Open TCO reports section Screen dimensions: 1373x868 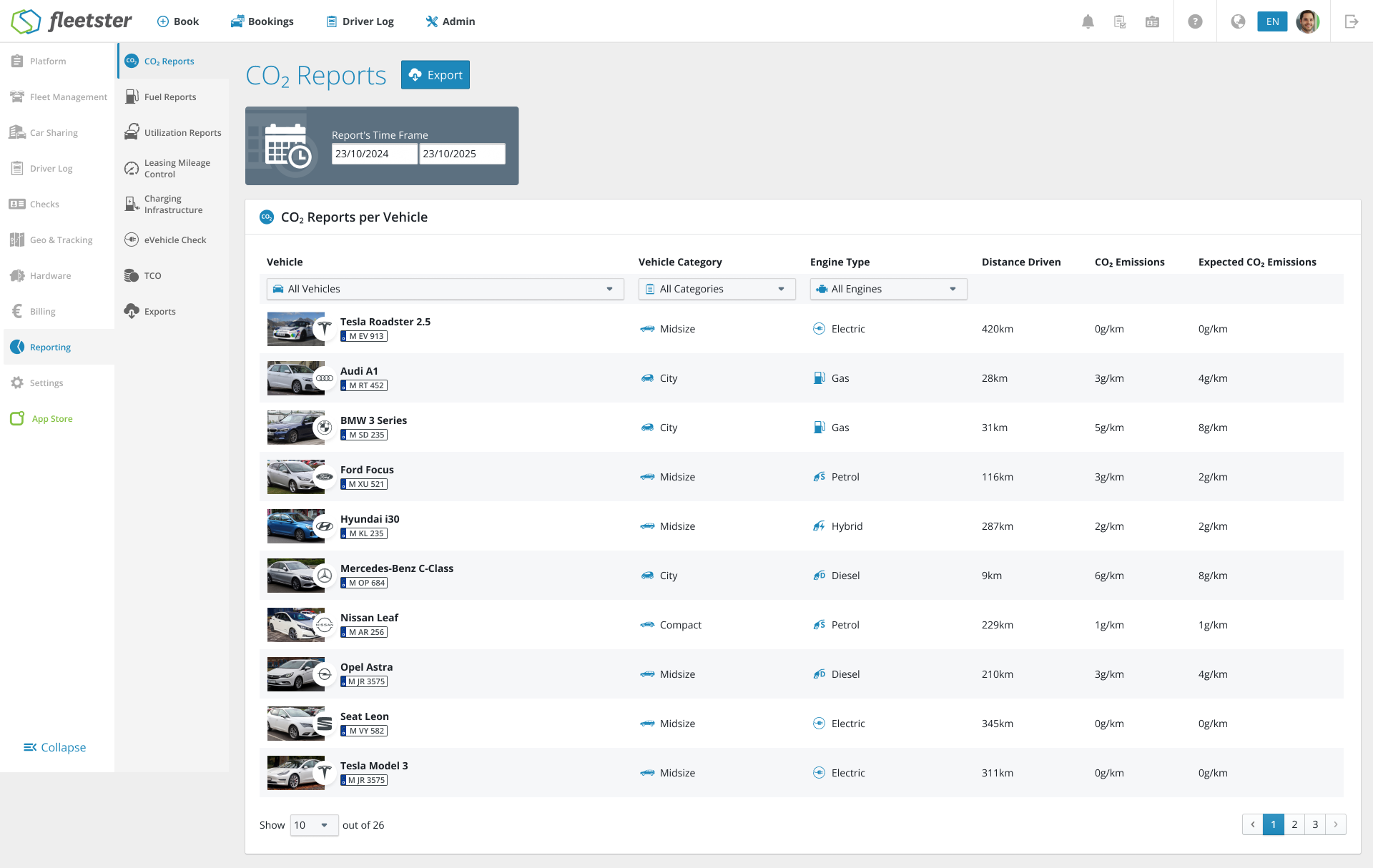152,276
